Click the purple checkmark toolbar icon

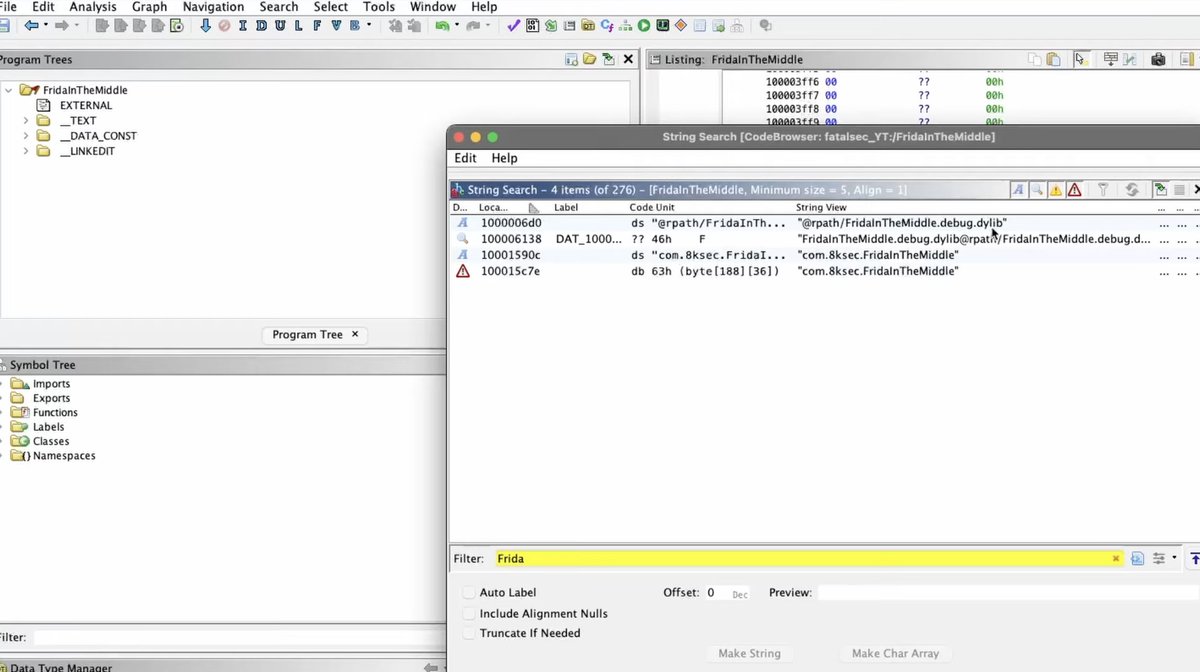point(513,26)
